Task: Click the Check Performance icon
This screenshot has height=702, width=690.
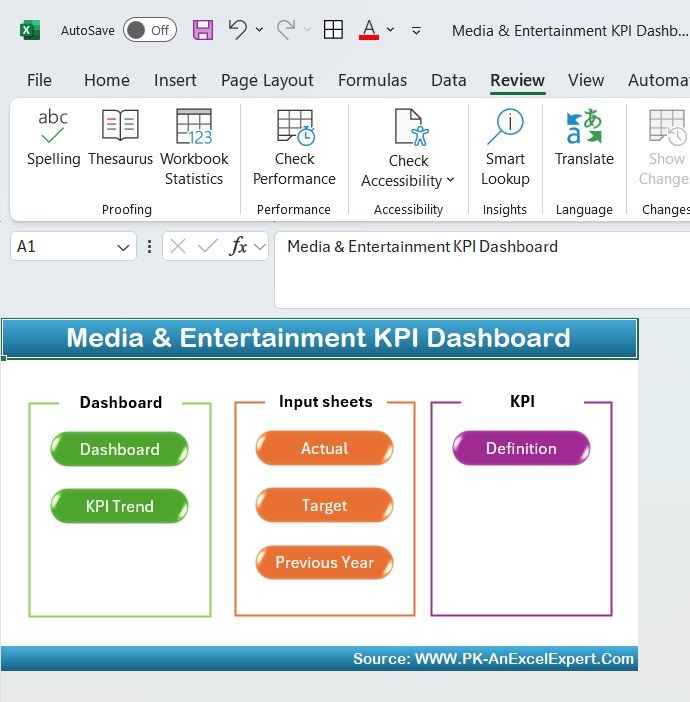Action: click(295, 125)
